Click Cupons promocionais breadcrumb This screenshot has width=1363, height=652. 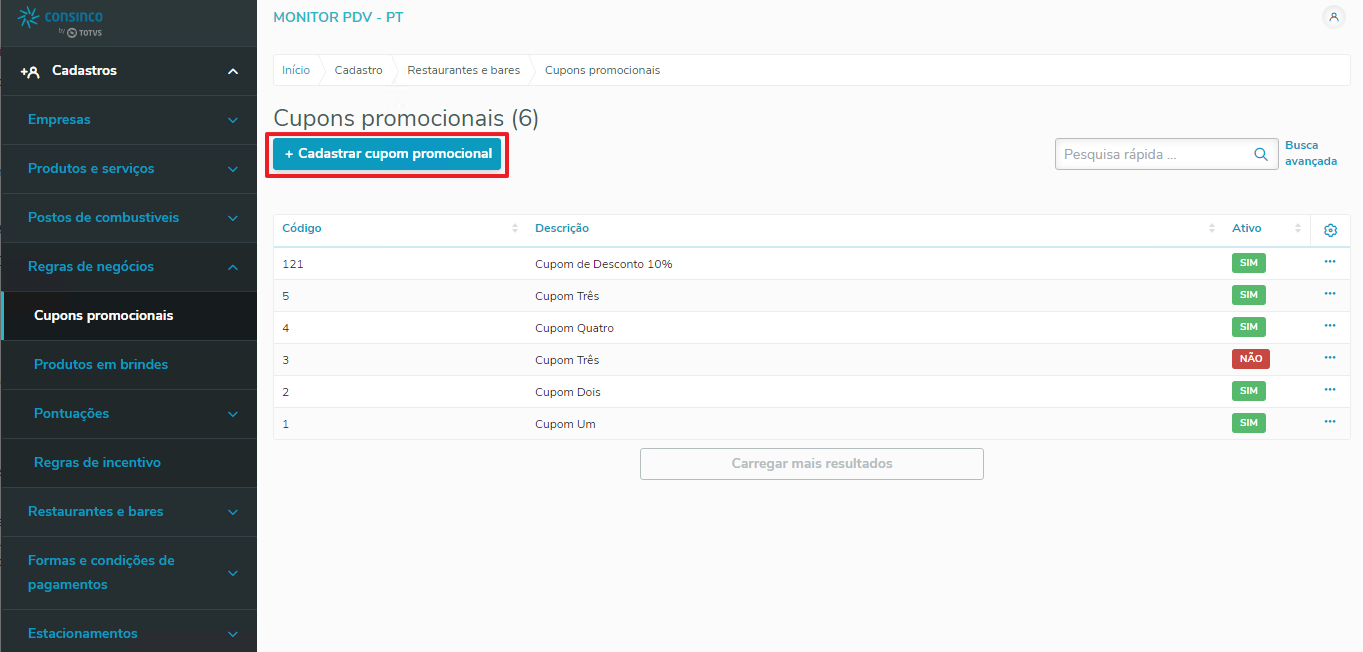pyautogui.click(x=602, y=70)
